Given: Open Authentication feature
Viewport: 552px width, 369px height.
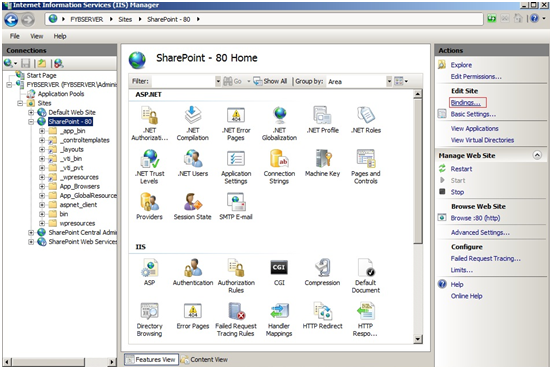Looking at the screenshot, I should (193, 272).
